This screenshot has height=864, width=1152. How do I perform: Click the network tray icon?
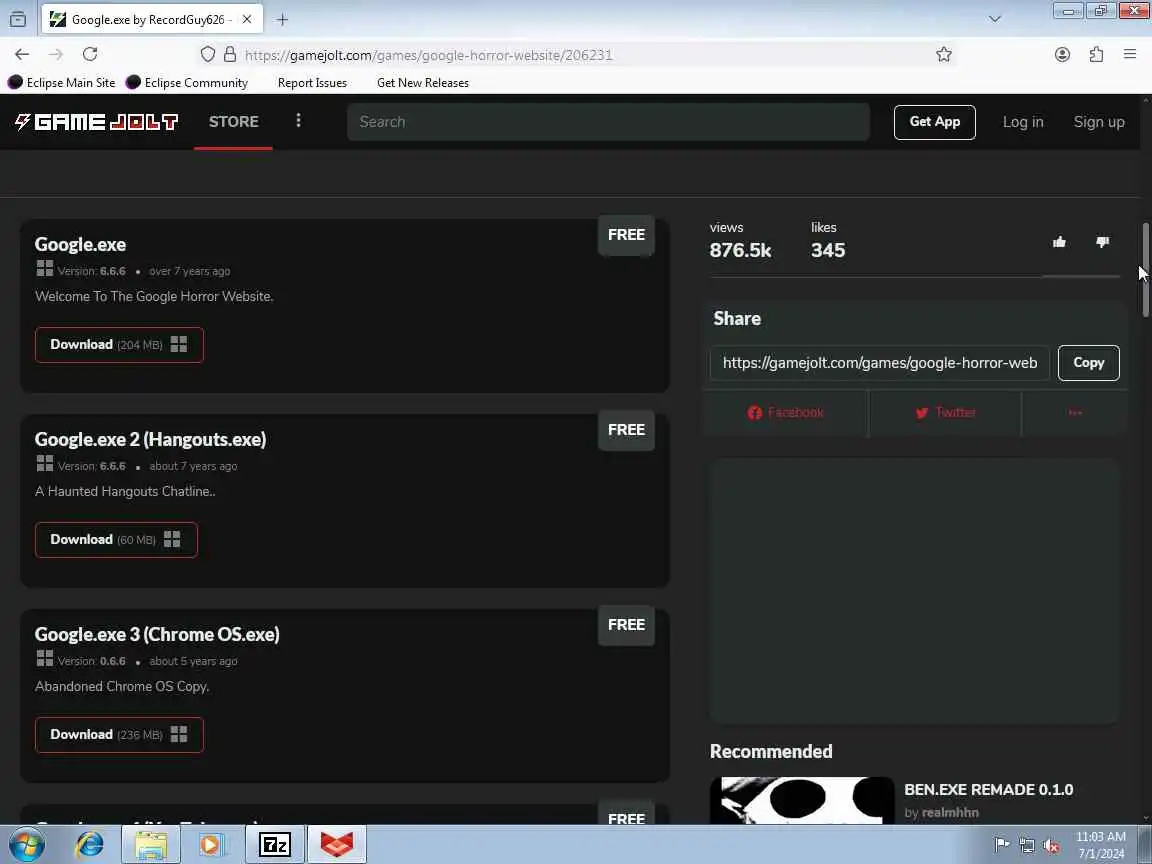pos(1026,845)
